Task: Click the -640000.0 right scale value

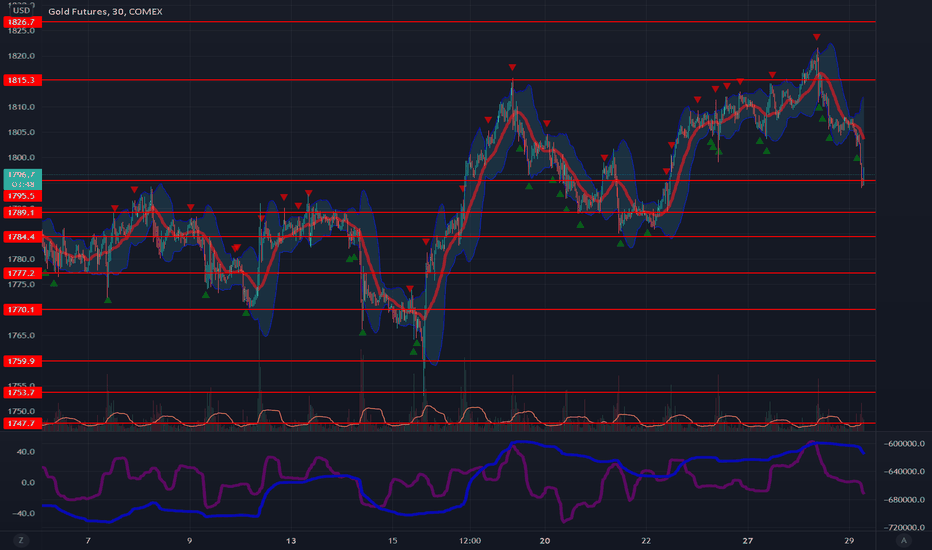Action: point(904,472)
